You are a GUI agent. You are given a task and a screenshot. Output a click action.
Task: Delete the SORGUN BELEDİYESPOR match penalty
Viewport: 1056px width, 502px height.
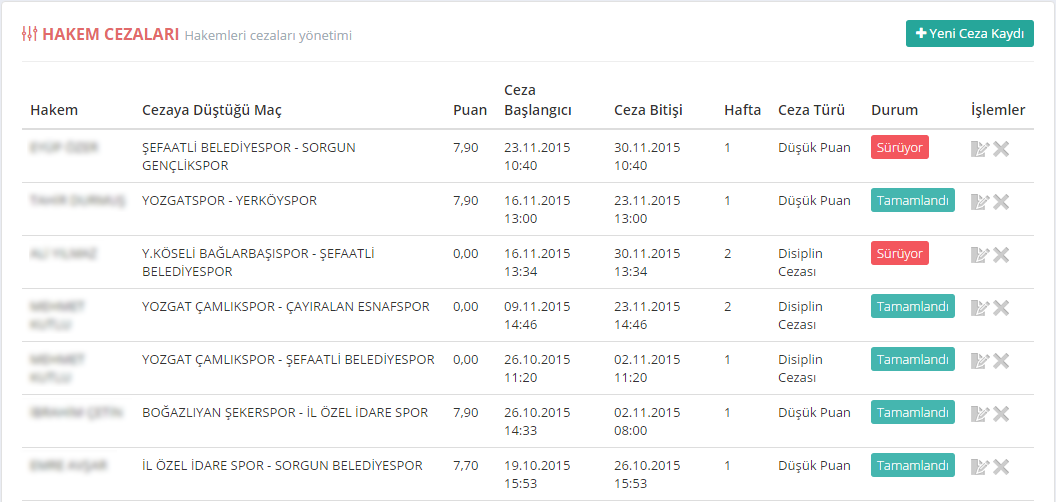point(1001,467)
